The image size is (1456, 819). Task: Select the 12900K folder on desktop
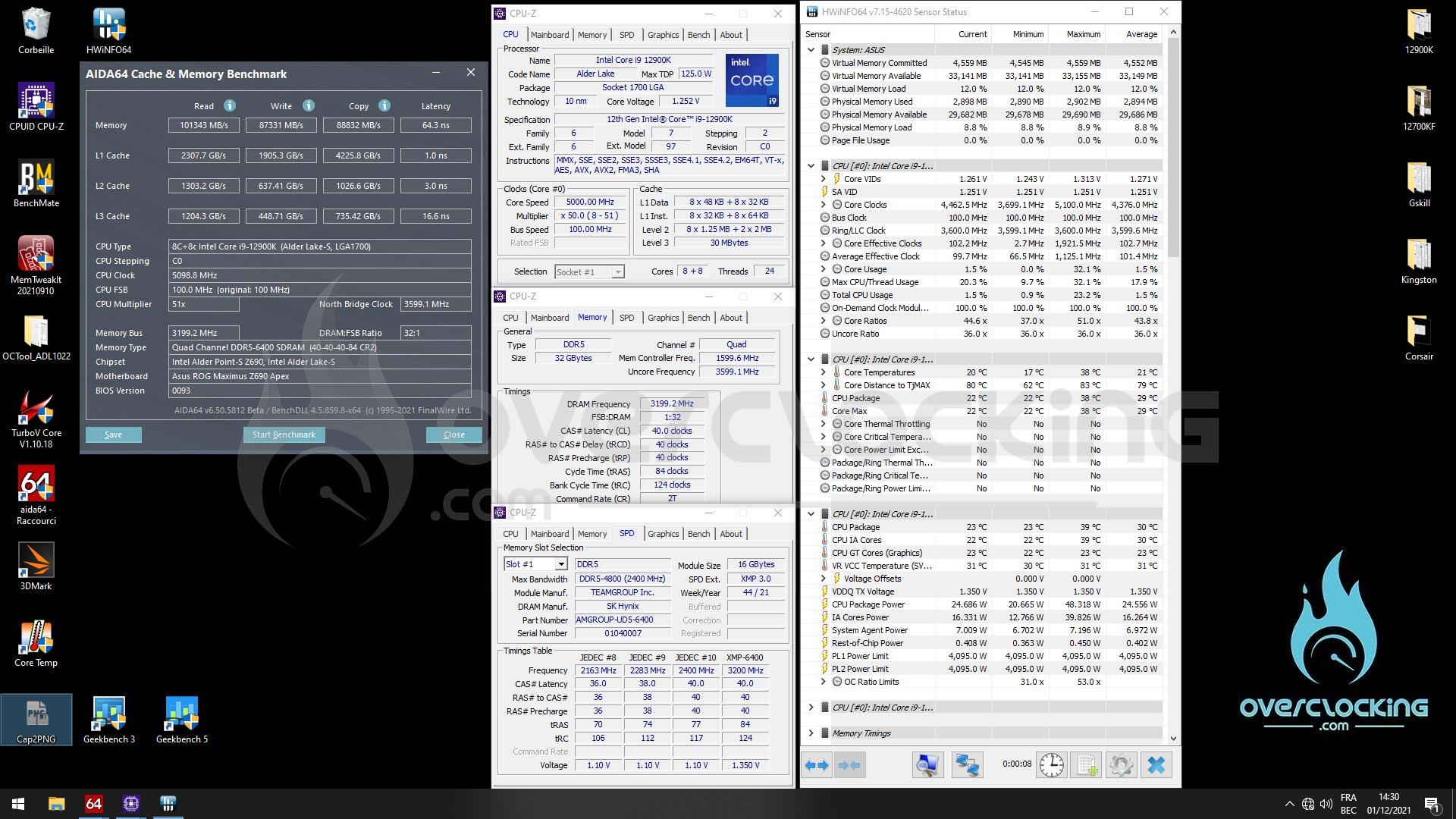tap(1419, 31)
